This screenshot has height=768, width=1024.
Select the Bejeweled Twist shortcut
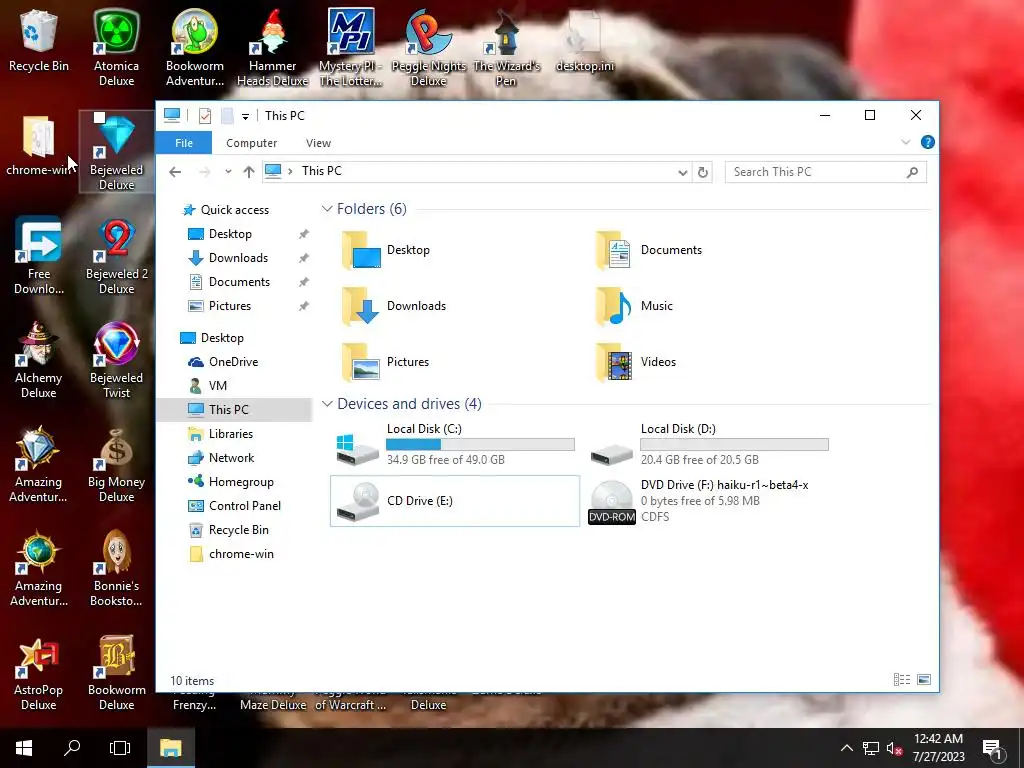click(116, 360)
